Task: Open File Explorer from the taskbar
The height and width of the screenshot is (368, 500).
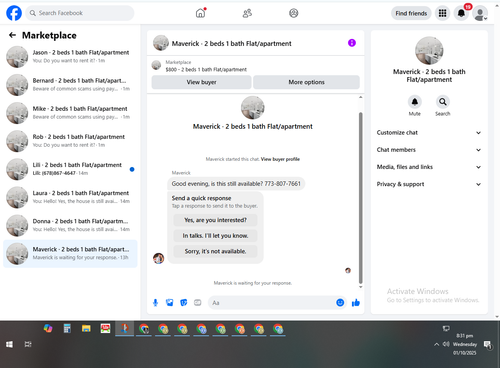Action: pos(86,329)
